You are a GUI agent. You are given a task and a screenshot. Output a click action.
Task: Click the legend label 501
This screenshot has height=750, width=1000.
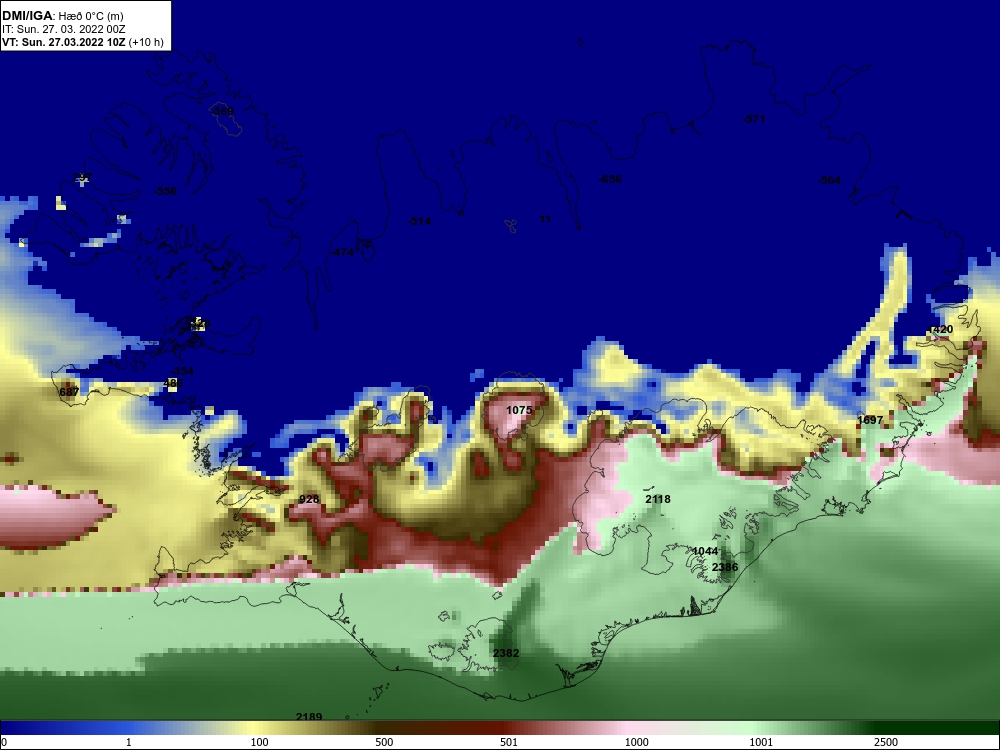pos(509,742)
